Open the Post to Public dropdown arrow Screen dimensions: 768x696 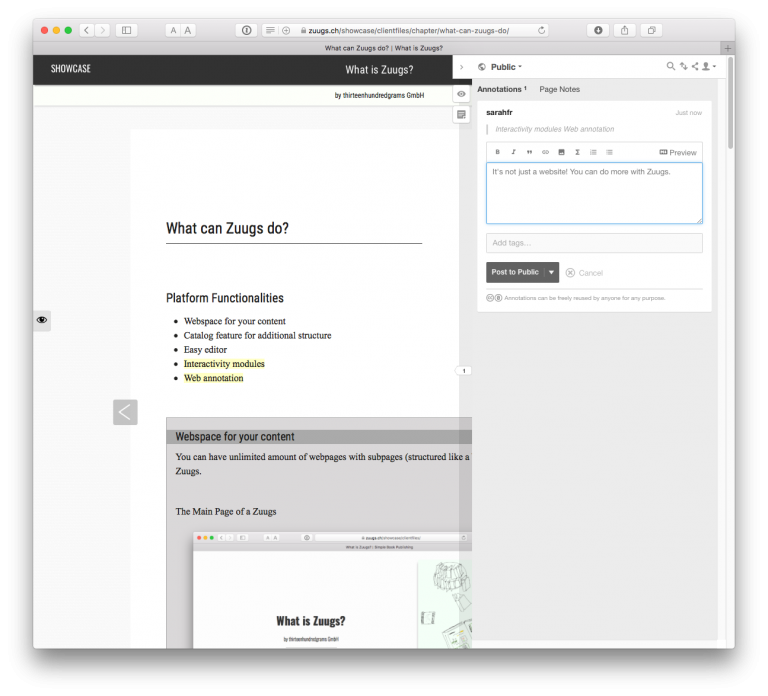[x=551, y=272]
